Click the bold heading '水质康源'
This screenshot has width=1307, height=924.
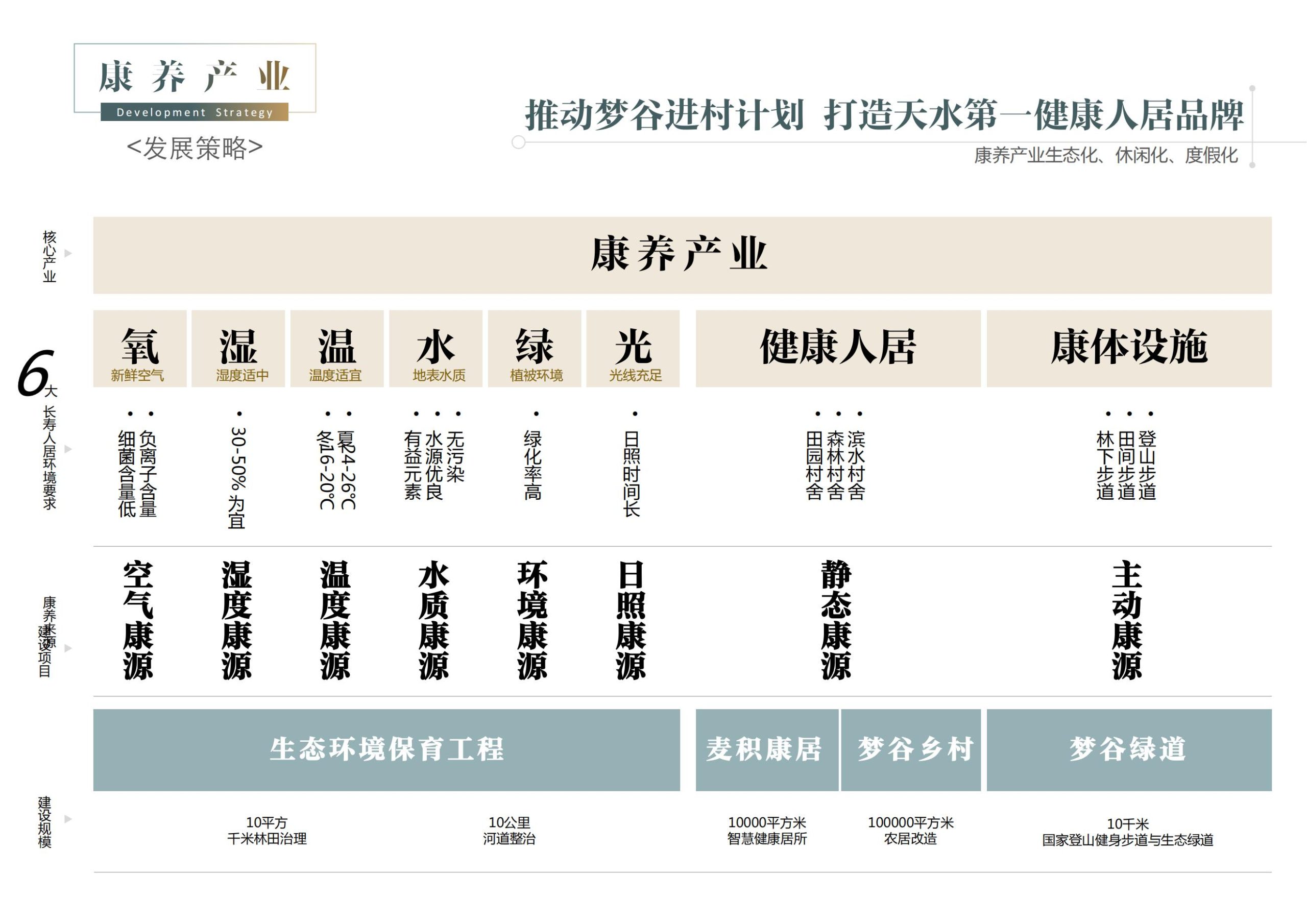(x=434, y=621)
